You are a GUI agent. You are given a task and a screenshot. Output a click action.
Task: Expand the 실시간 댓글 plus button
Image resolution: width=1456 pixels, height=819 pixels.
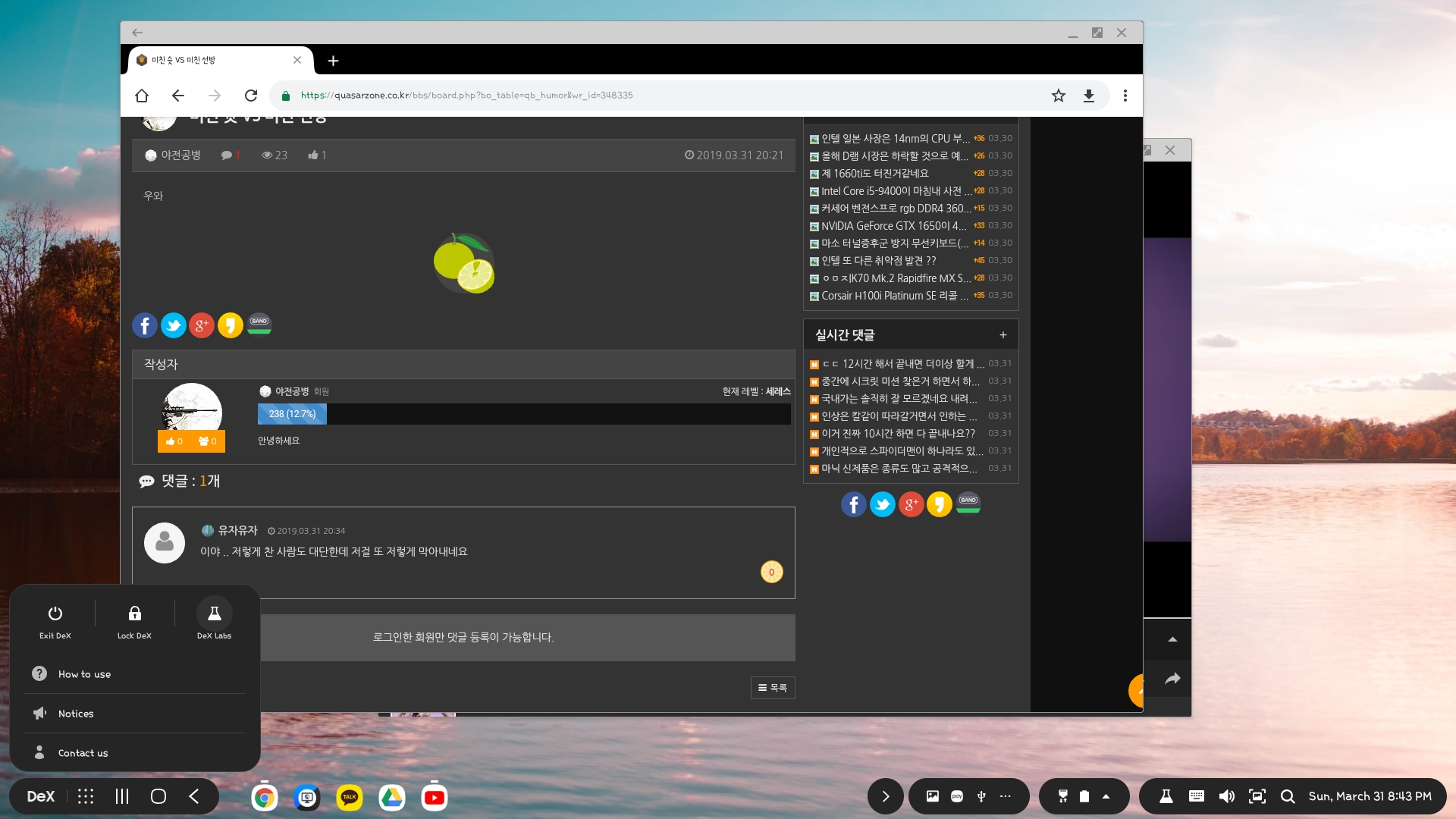click(1003, 335)
